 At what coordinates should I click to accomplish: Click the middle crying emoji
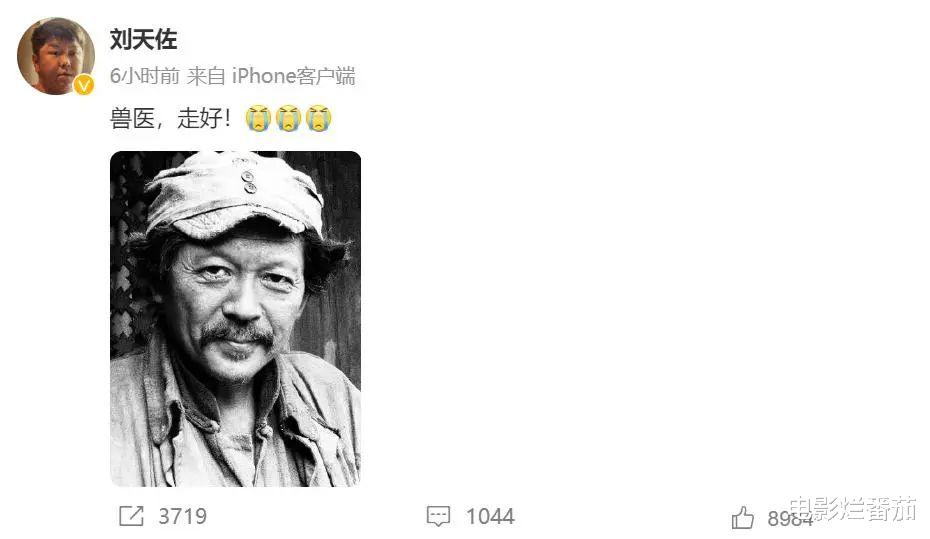click(x=288, y=118)
